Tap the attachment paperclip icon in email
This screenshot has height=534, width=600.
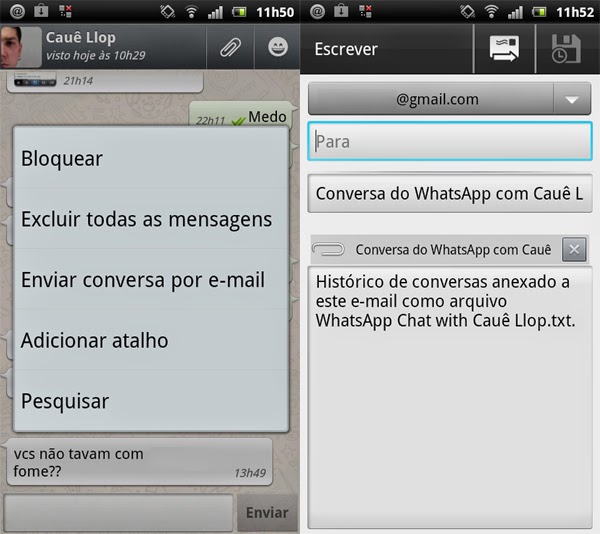pos(328,250)
